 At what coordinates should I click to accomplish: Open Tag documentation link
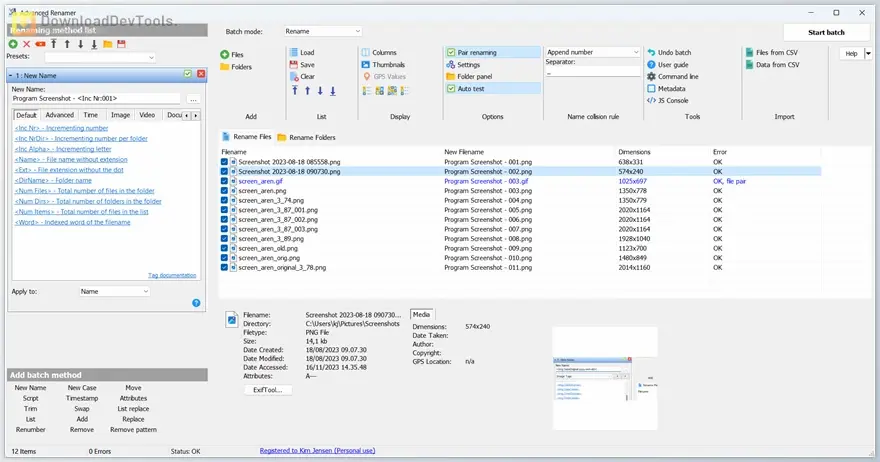click(x=172, y=275)
